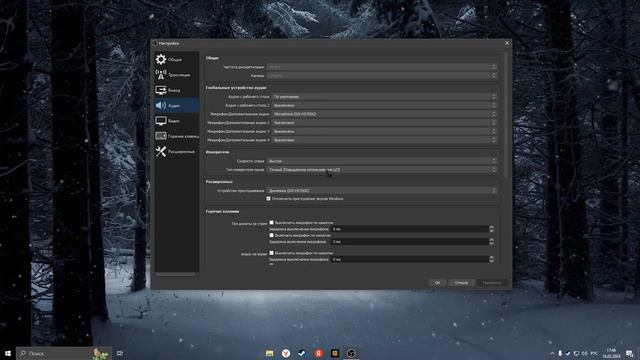Viewport: 640px width, 360px height.
Task: Open the volume control in the system tray
Action: pyautogui.click(x=584, y=353)
